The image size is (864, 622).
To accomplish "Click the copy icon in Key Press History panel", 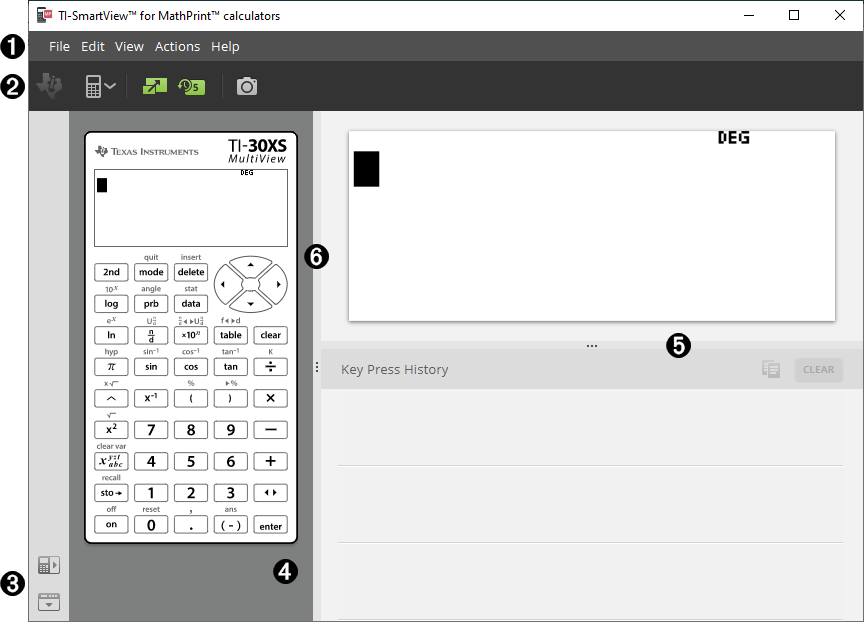I will (770, 369).
